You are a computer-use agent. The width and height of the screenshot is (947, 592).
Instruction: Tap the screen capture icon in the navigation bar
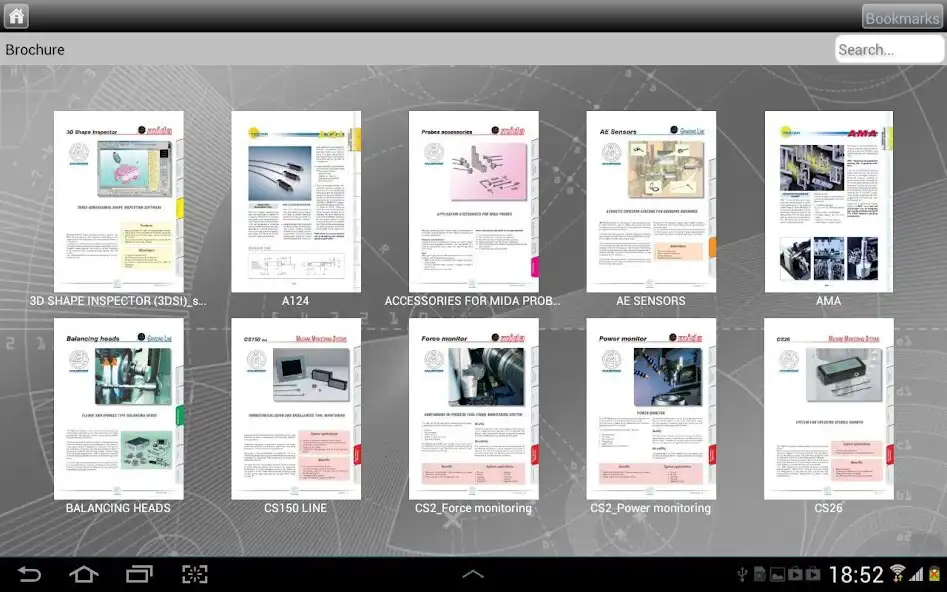click(x=194, y=575)
